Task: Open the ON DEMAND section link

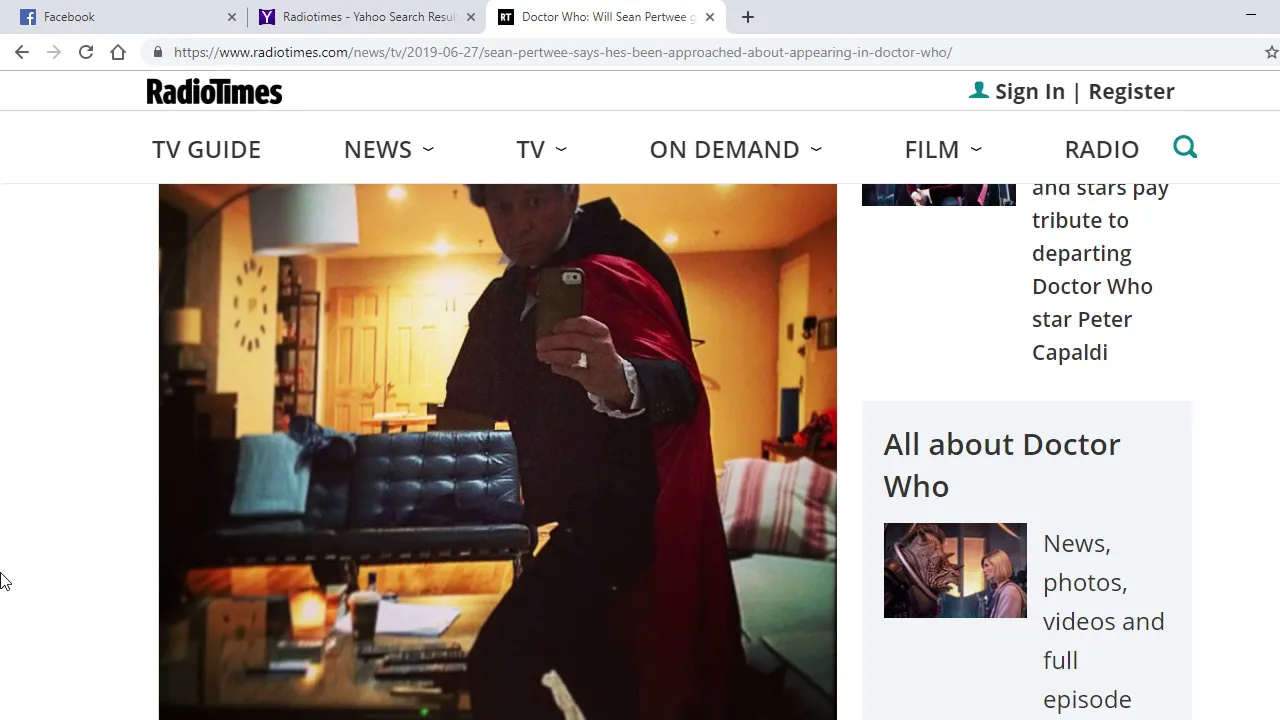Action: pyautogui.click(x=724, y=149)
